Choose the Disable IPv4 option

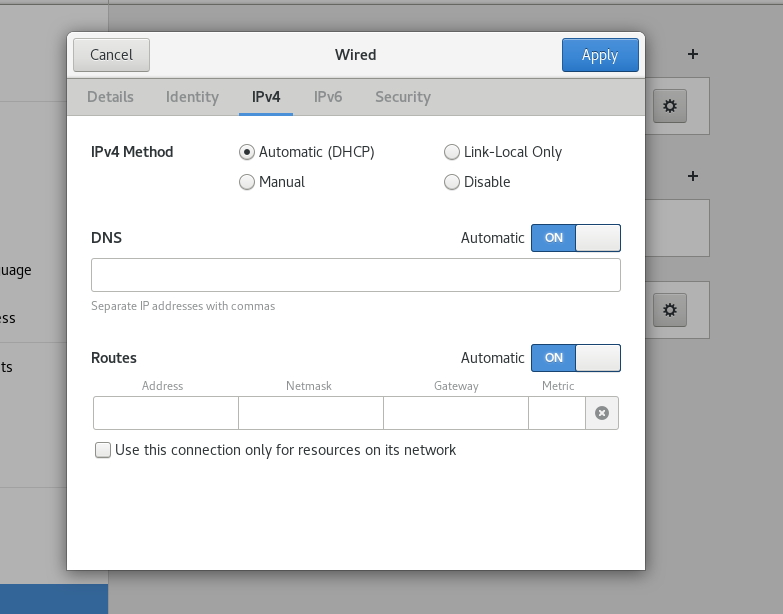[x=452, y=182]
